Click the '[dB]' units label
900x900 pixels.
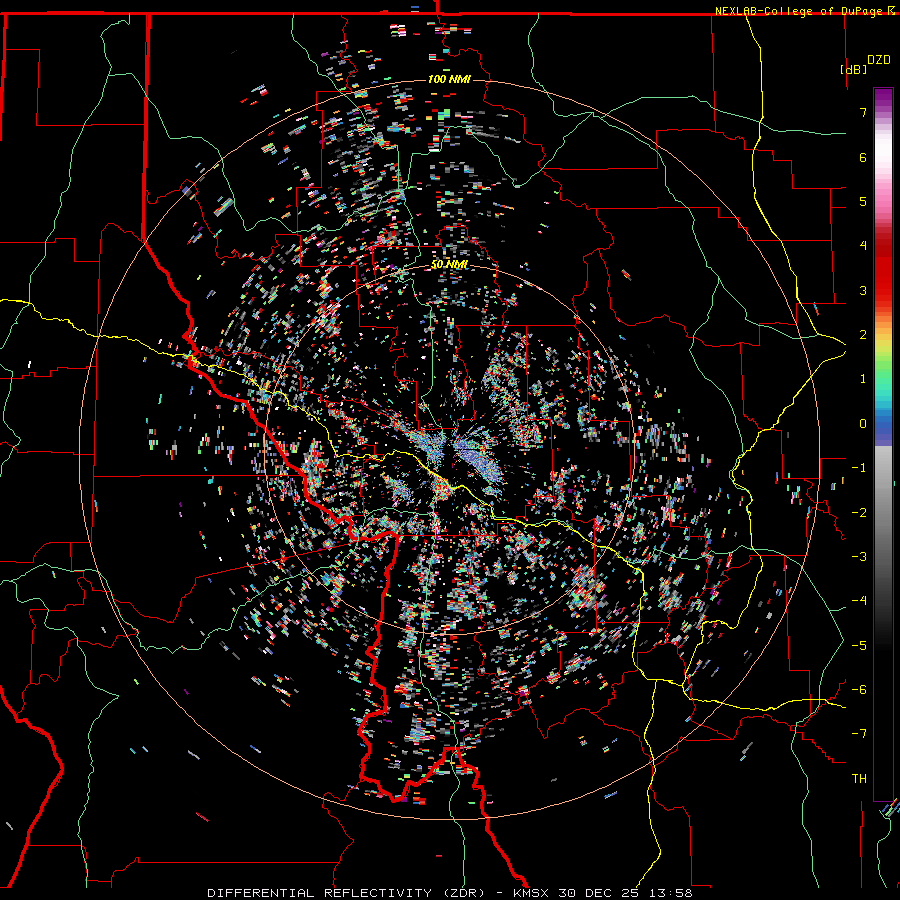[x=854, y=69]
